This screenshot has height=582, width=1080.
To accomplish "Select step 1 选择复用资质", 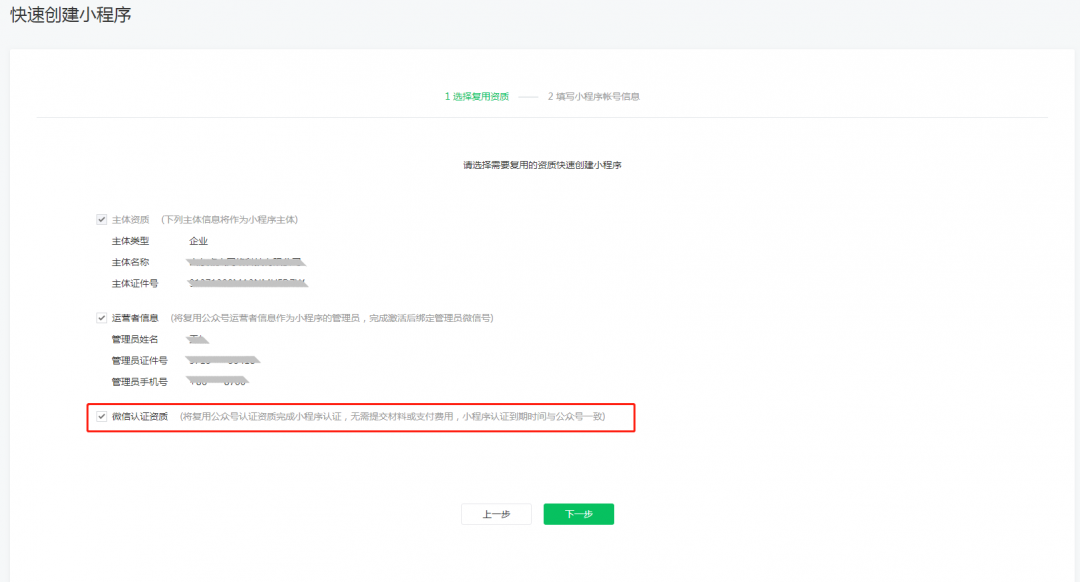I will click(x=476, y=97).
